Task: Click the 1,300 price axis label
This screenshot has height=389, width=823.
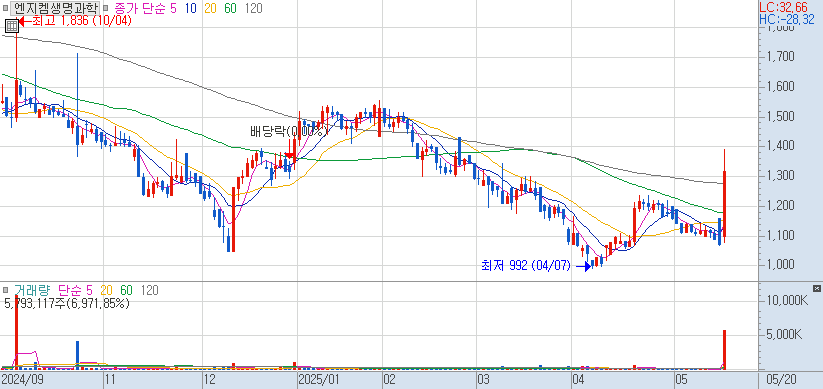Action: pyautogui.click(x=780, y=175)
